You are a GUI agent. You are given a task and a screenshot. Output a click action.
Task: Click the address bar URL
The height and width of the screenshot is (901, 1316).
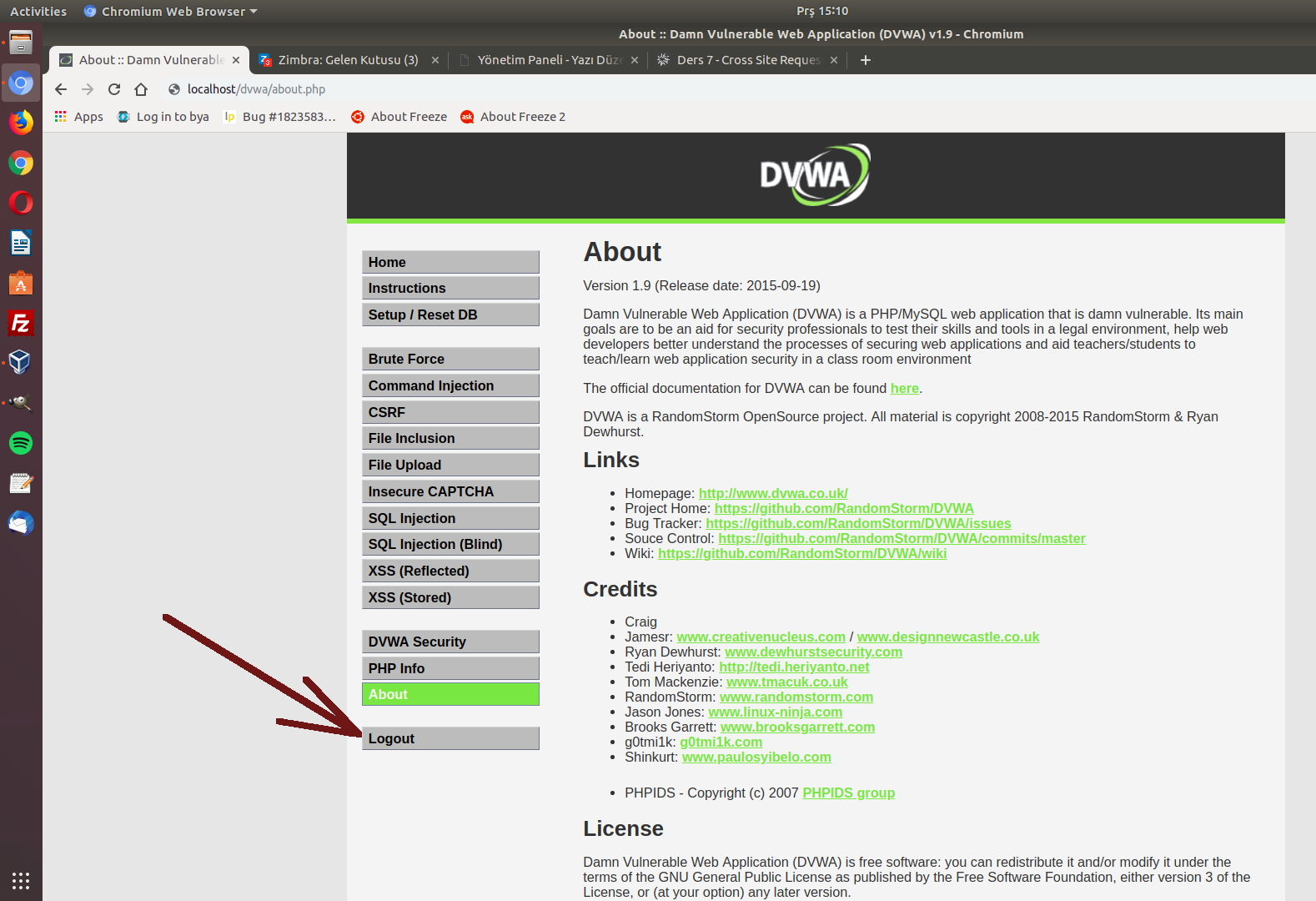pyautogui.click(x=256, y=89)
